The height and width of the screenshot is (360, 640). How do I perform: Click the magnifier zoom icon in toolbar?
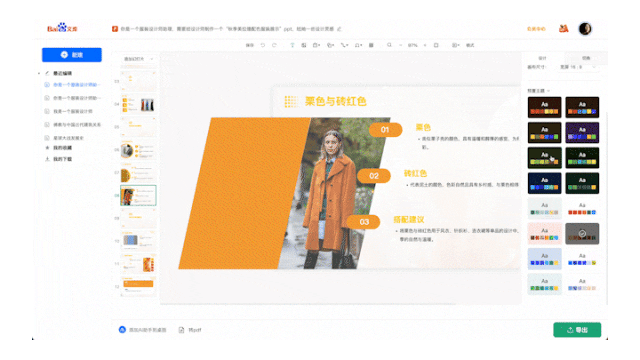click(389, 45)
